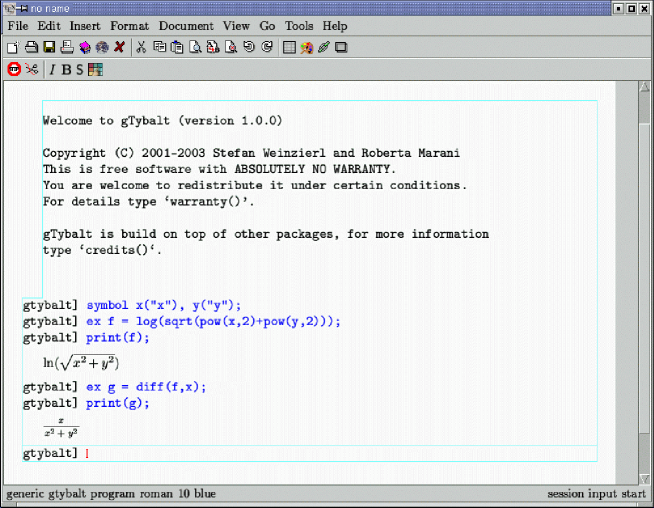
Task: Open the Document menu
Action: click(186, 26)
